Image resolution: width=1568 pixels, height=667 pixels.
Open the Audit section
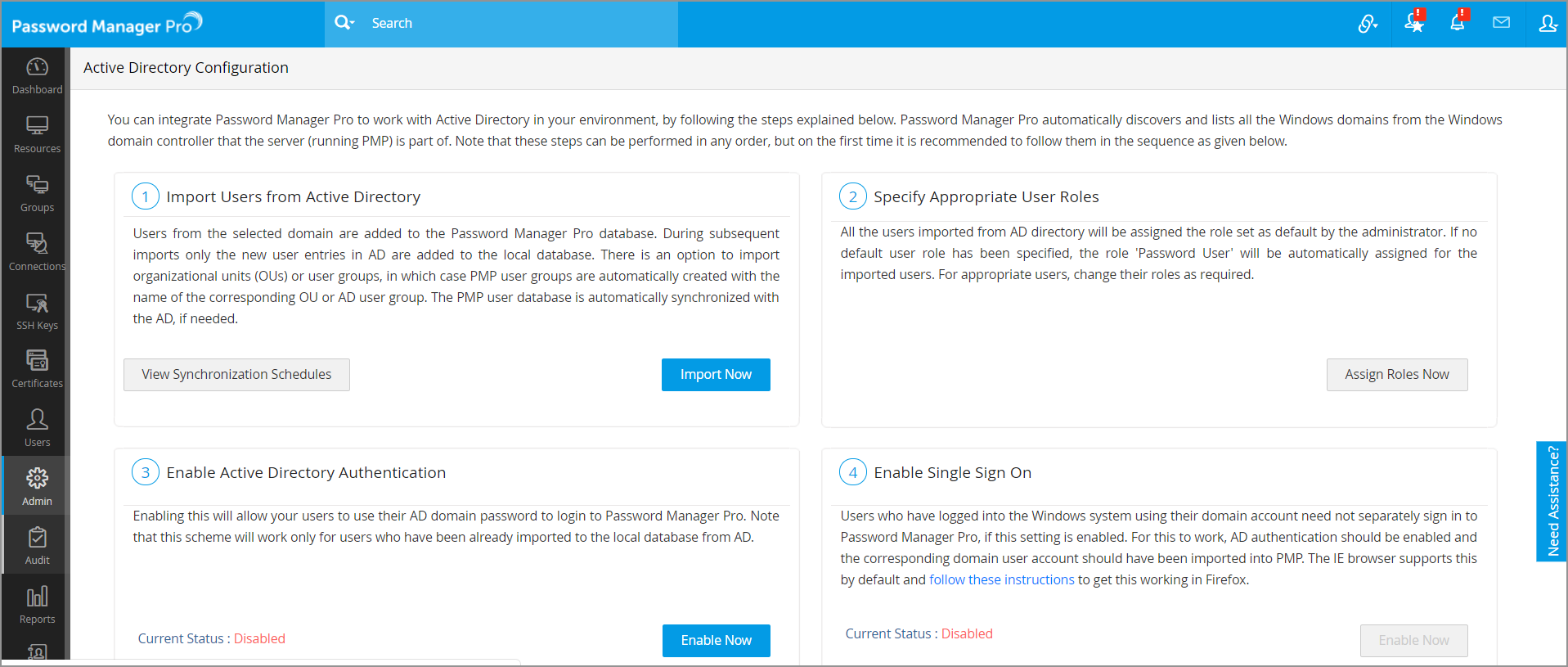pyautogui.click(x=37, y=547)
